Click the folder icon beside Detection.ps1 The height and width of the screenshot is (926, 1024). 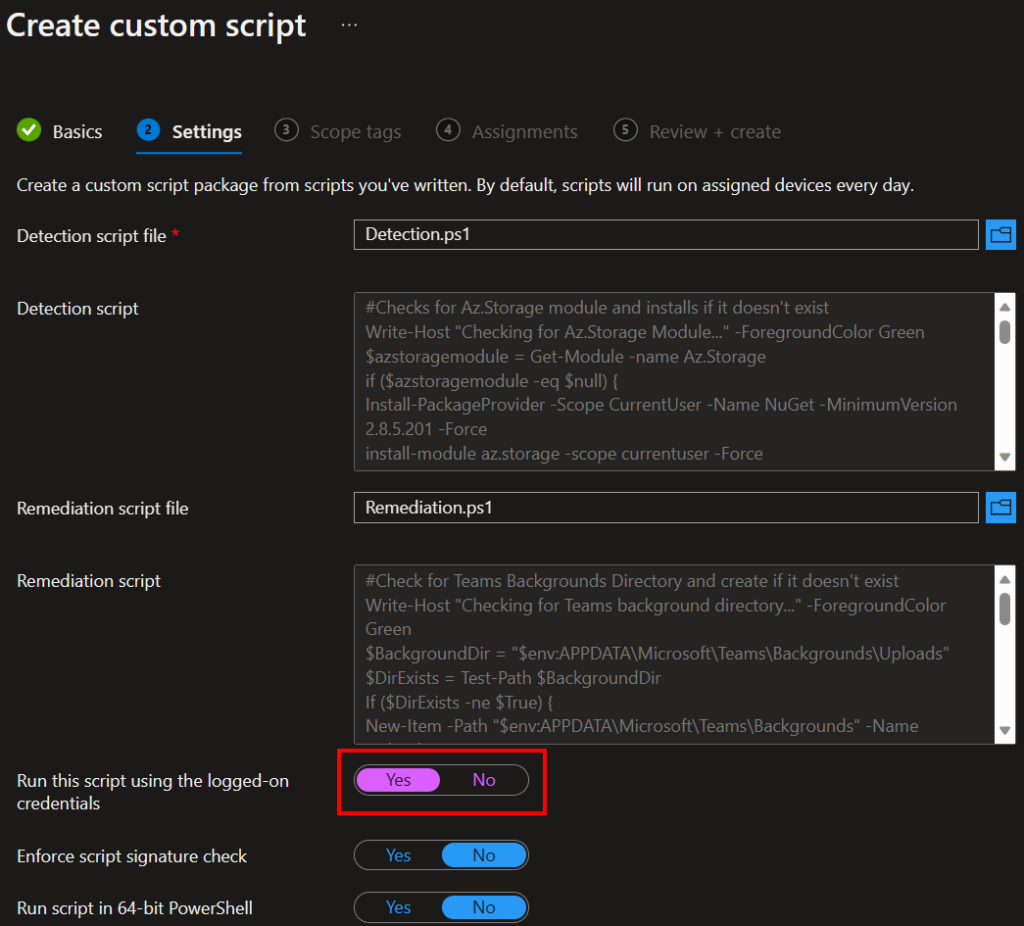(x=1000, y=235)
